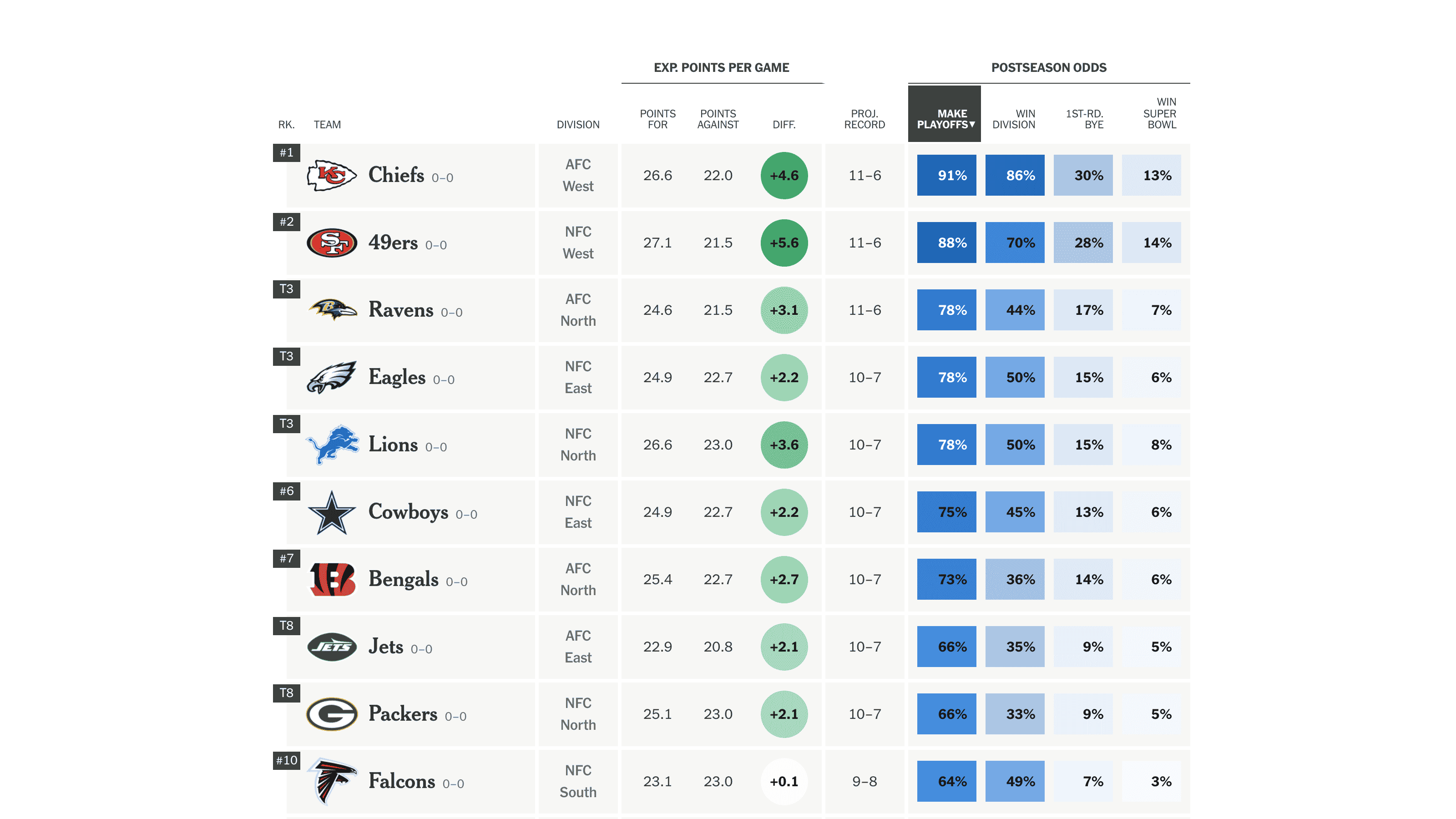This screenshot has width=1456, height=819.
Task: Click the 49ers +5.6 point differential circle
Action: click(784, 243)
